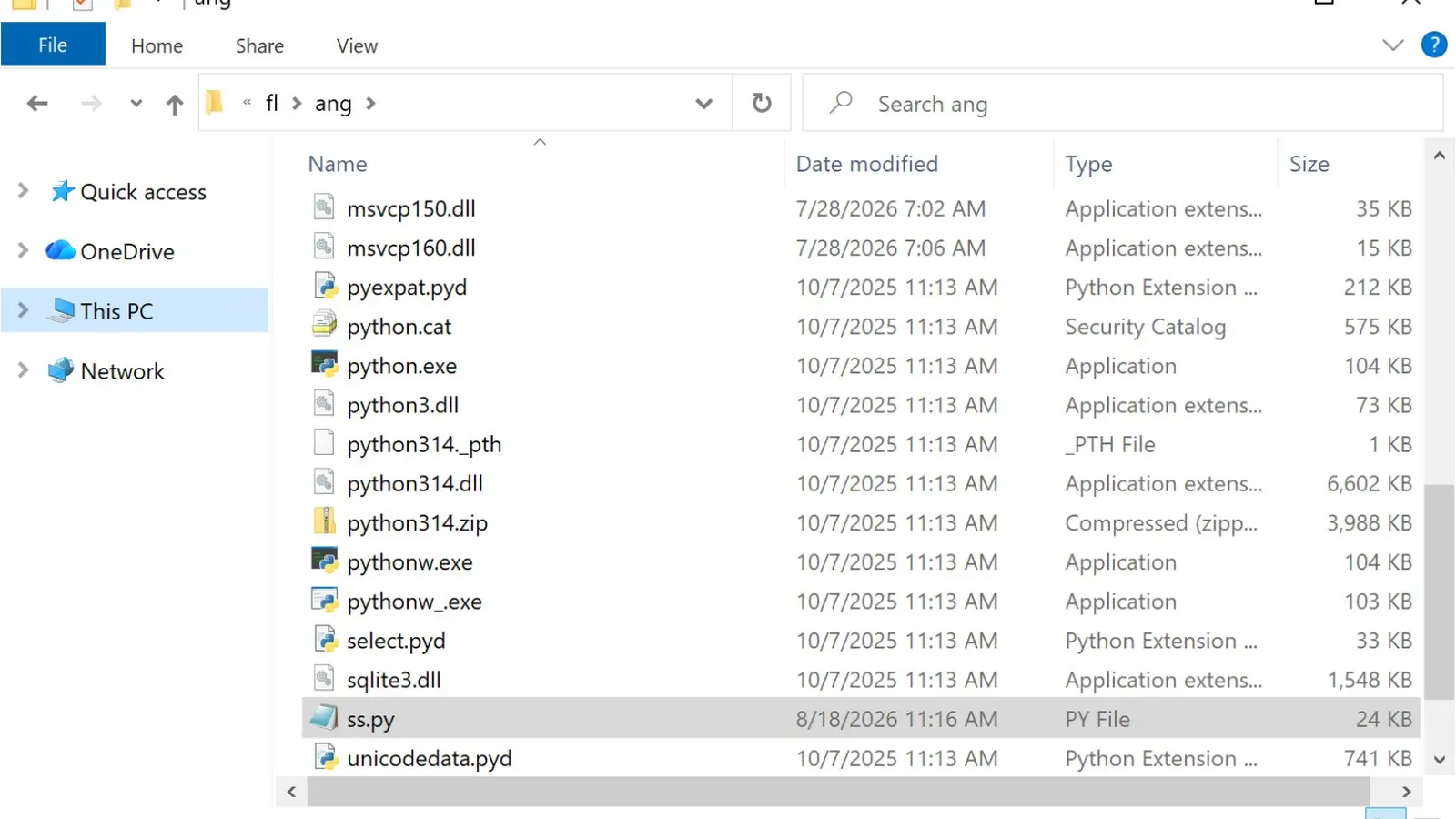Click the python.cat catalog icon
The height and width of the screenshot is (819, 1456).
pos(324,325)
